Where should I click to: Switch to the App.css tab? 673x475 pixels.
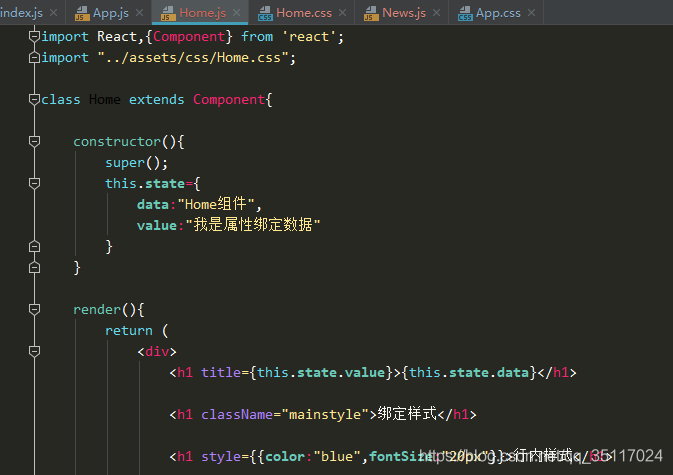(498, 13)
